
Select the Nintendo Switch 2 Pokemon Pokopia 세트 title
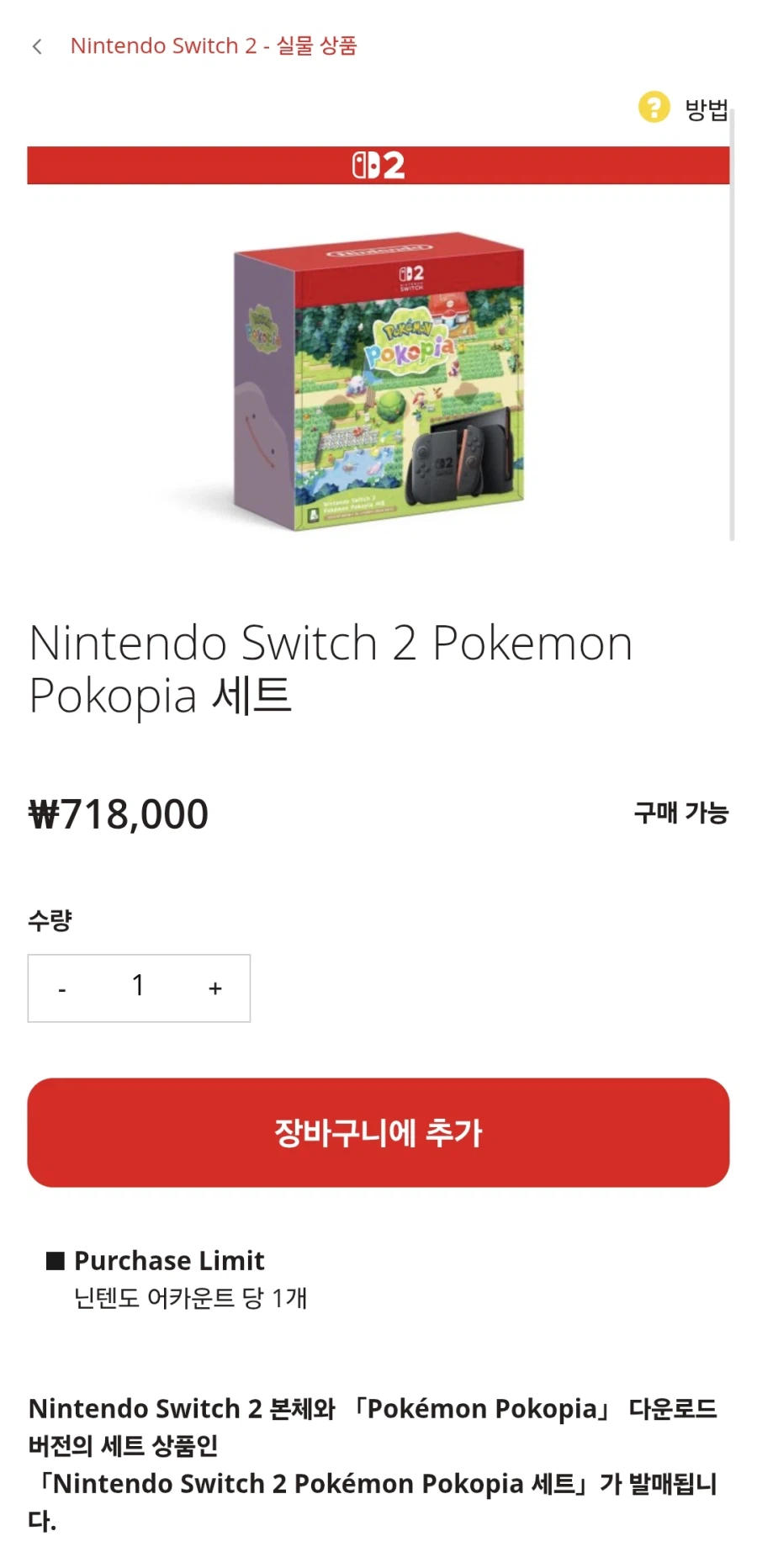click(331, 669)
